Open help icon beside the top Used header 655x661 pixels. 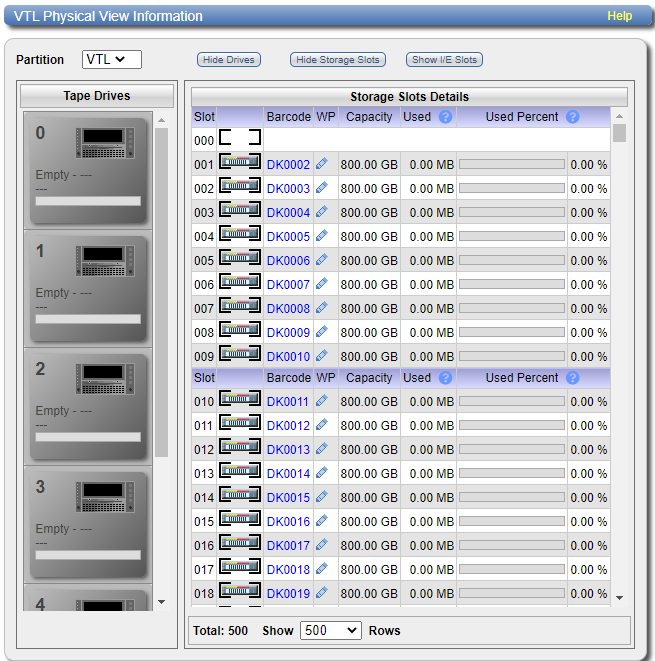445,117
